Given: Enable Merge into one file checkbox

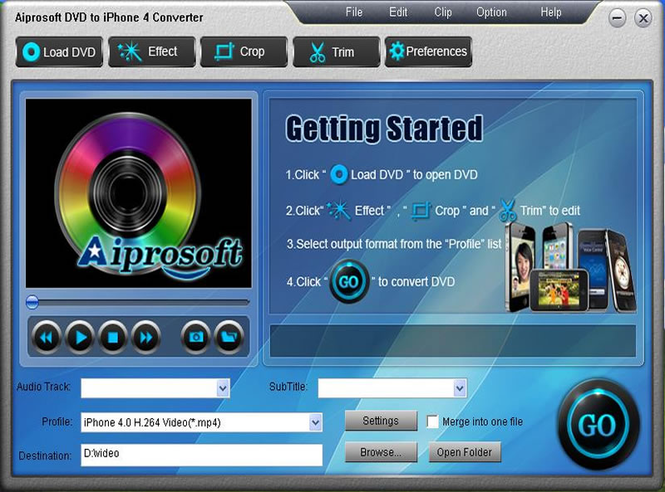Looking at the screenshot, I should (x=432, y=422).
